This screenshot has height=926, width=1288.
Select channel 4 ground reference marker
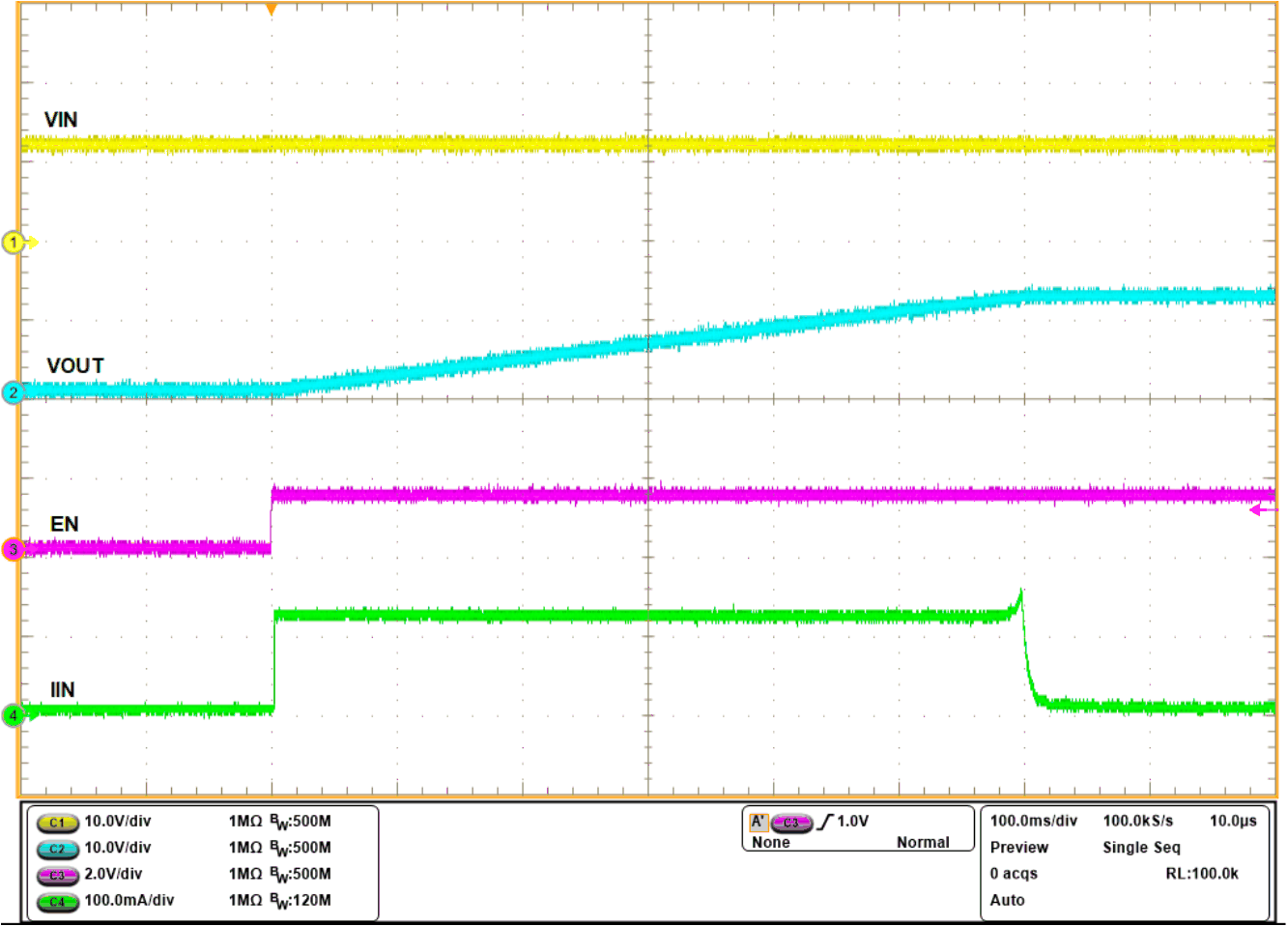[13, 715]
